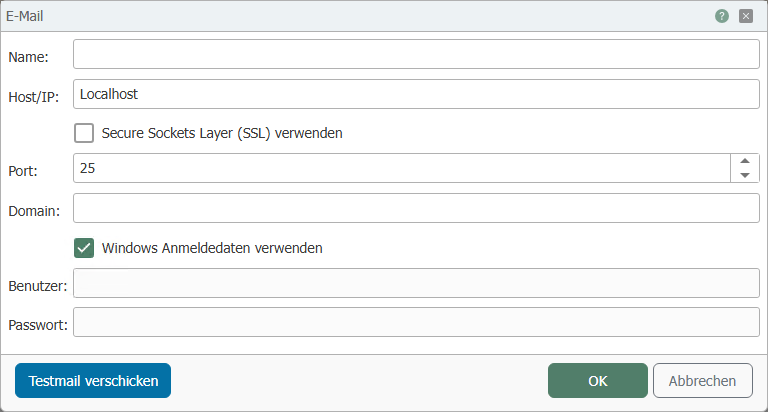This screenshot has width=768, height=412.
Task: Cancel the dialog via Abbrechen
Action: [702, 381]
